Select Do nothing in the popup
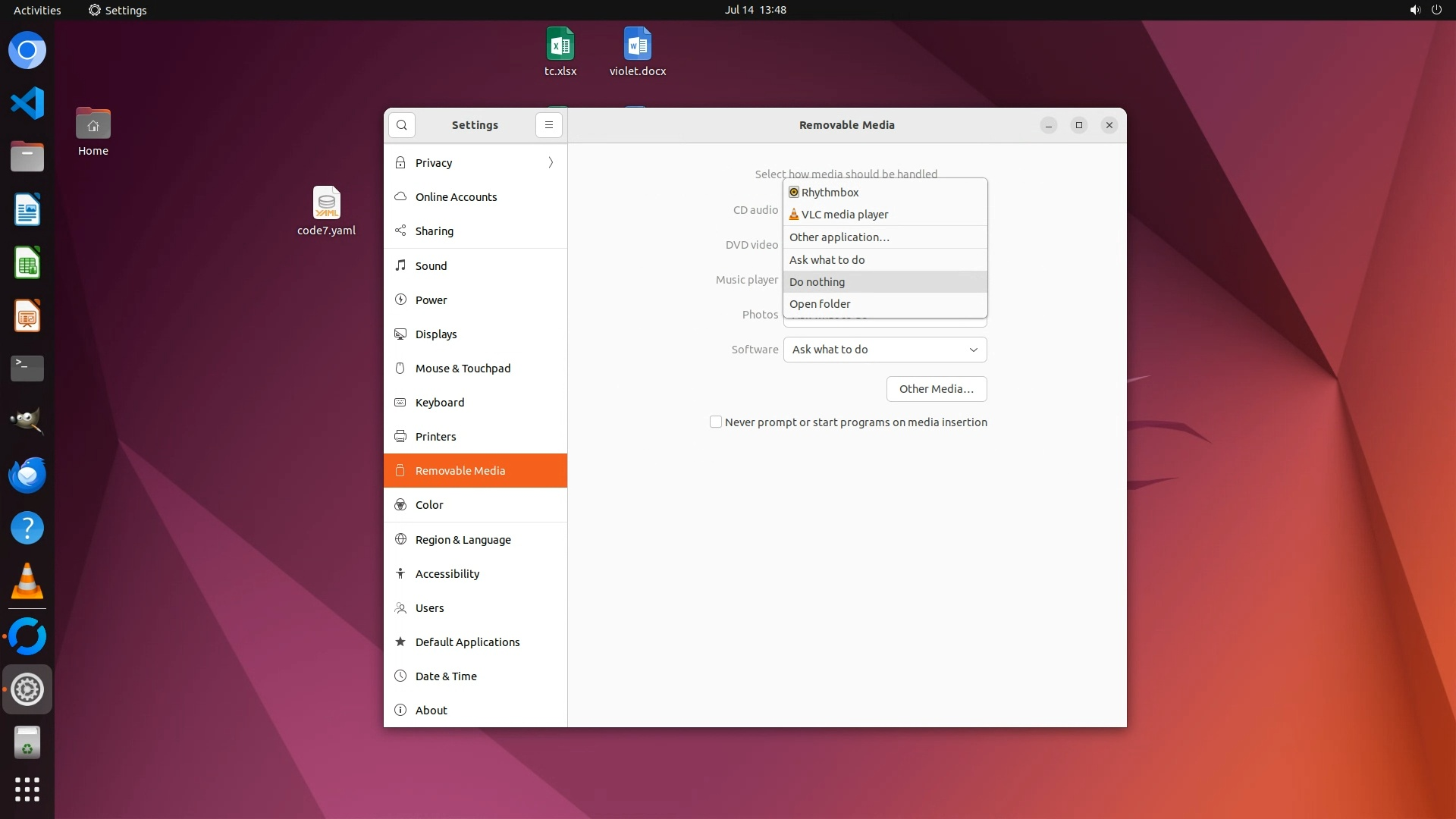This screenshot has height=819, width=1456. pos(817,282)
